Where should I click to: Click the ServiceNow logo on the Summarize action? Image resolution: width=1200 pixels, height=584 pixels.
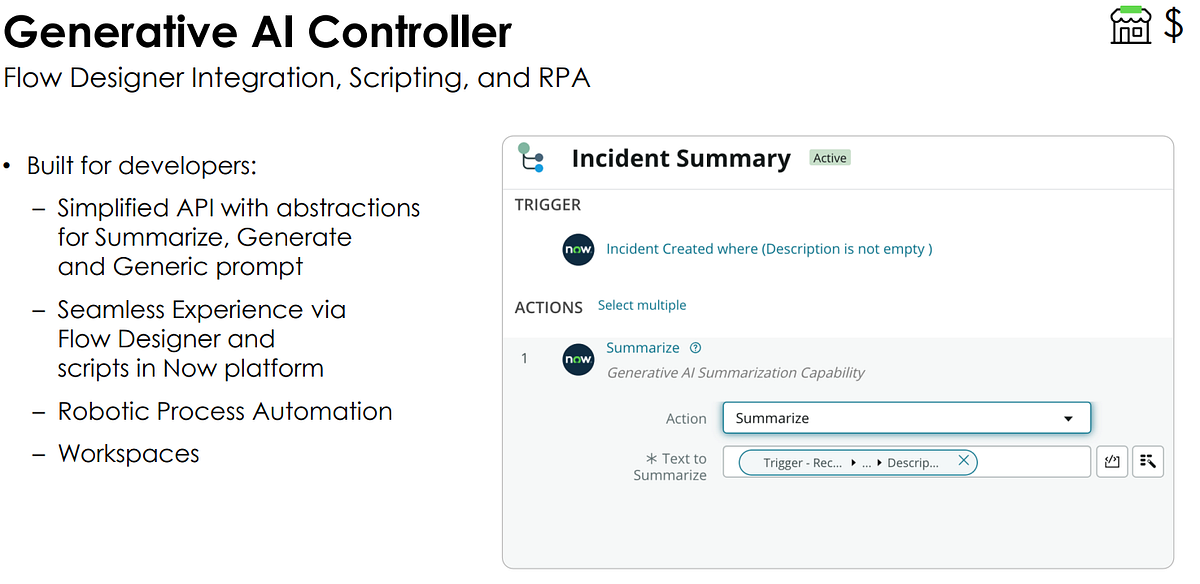pyautogui.click(x=578, y=359)
